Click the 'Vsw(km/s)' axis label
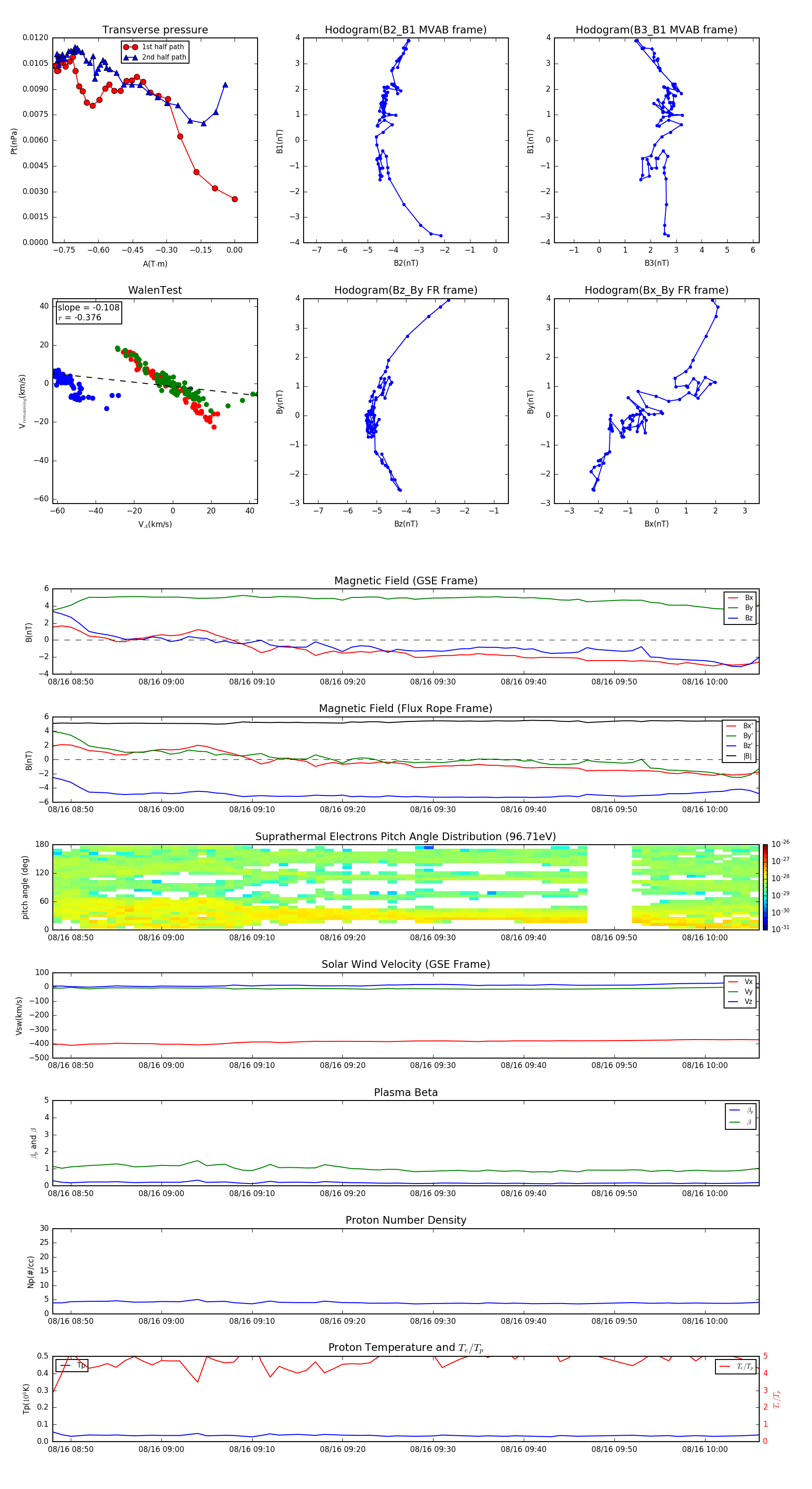The width and height of the screenshot is (812, 1489). pyautogui.click(x=18, y=1016)
